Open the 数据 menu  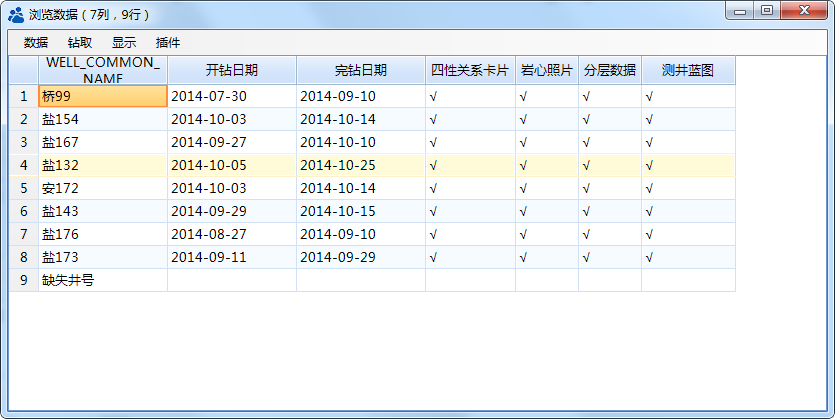coord(36,43)
